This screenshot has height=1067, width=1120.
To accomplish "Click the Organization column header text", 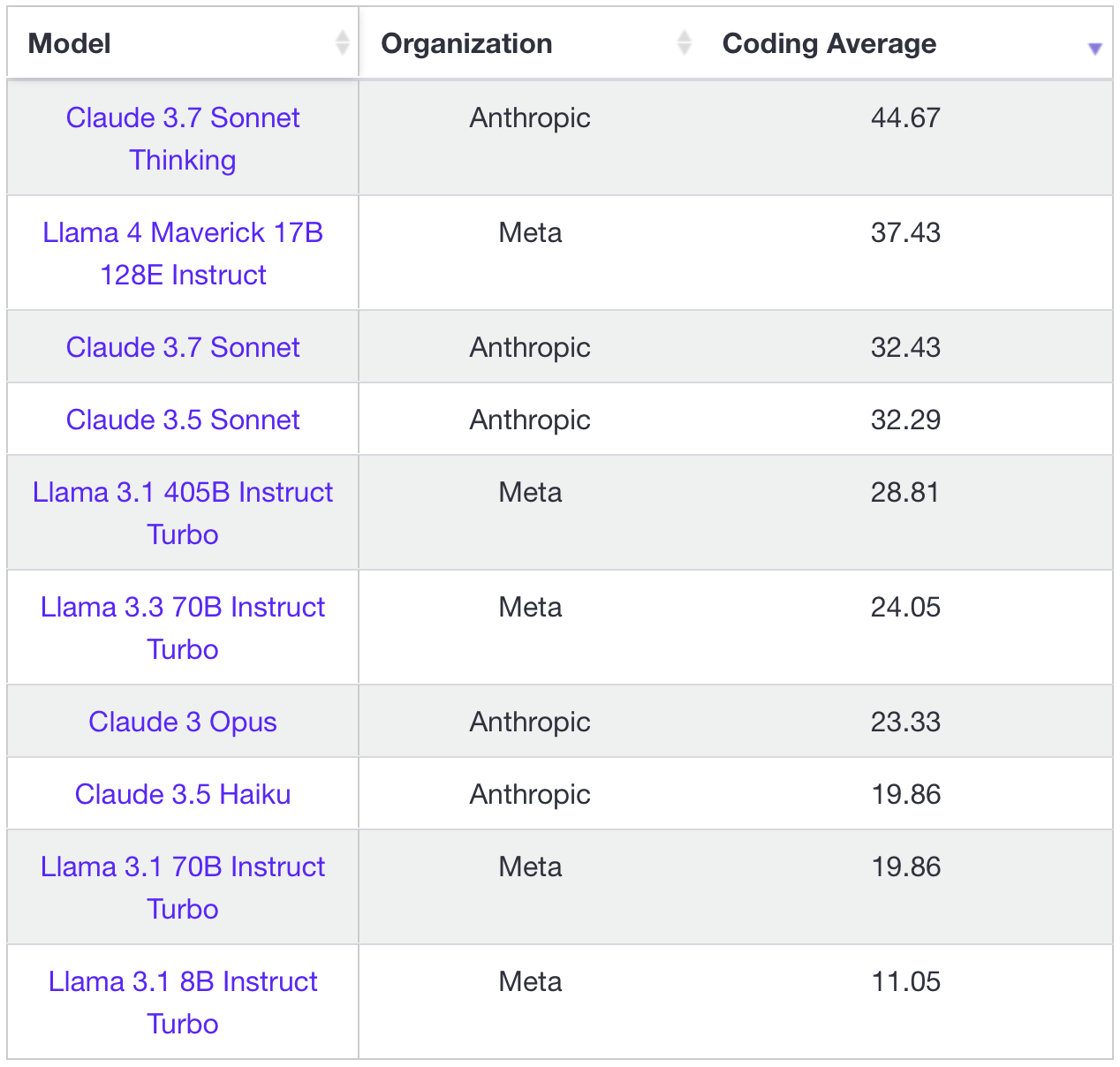I will [x=466, y=43].
